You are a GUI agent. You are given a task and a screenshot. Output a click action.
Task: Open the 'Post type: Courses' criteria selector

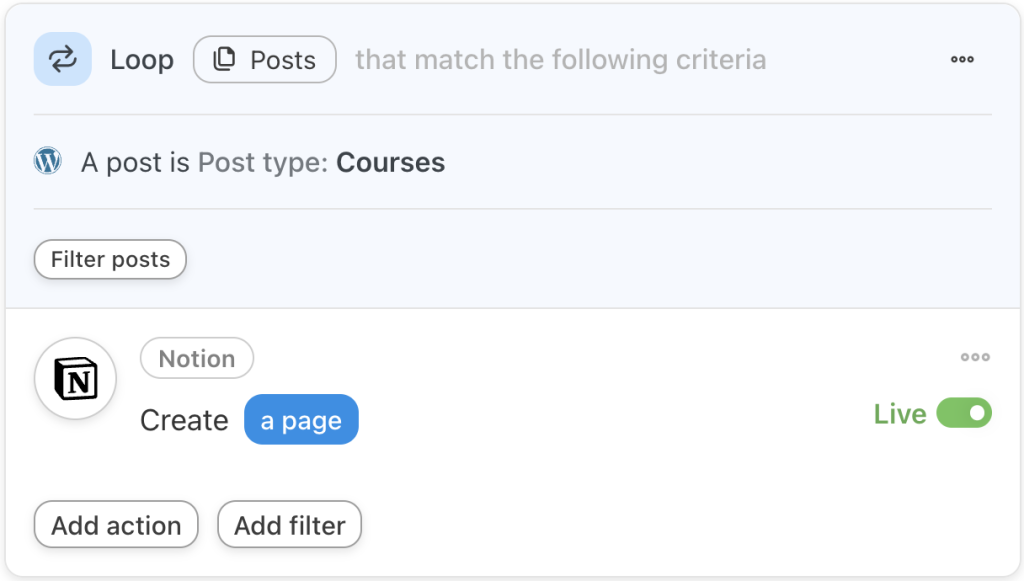320,161
